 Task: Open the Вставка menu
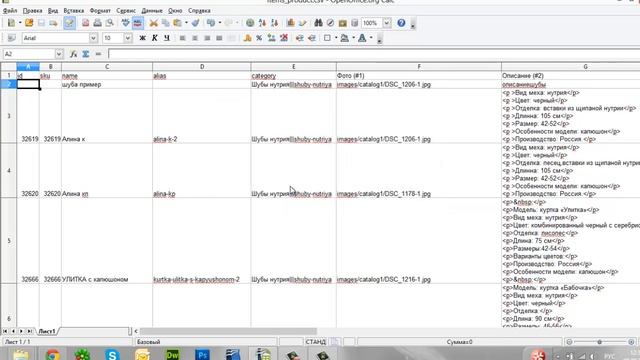click(73, 11)
